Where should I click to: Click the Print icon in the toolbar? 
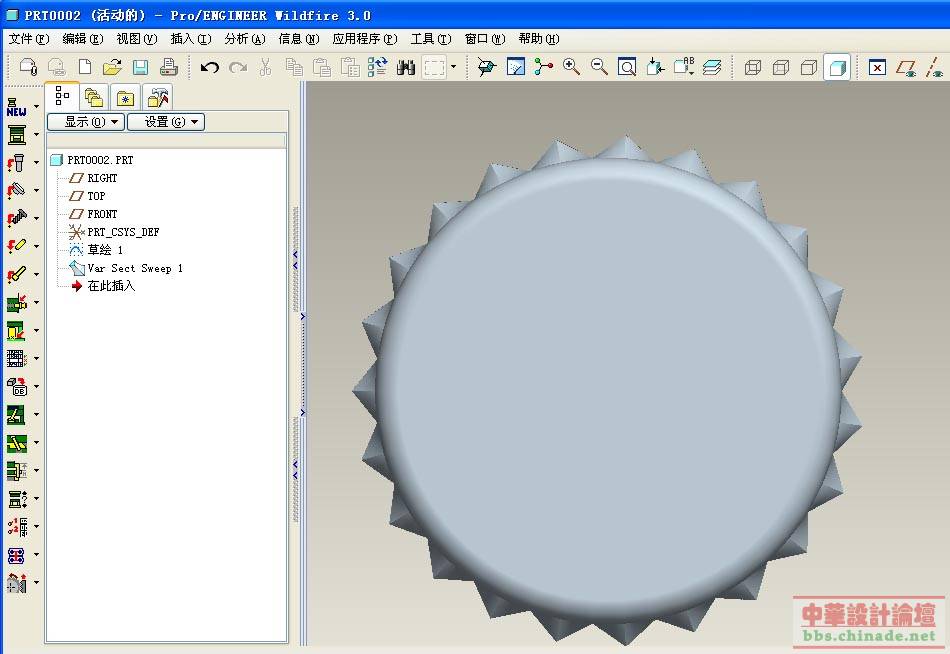pyautogui.click(x=168, y=67)
